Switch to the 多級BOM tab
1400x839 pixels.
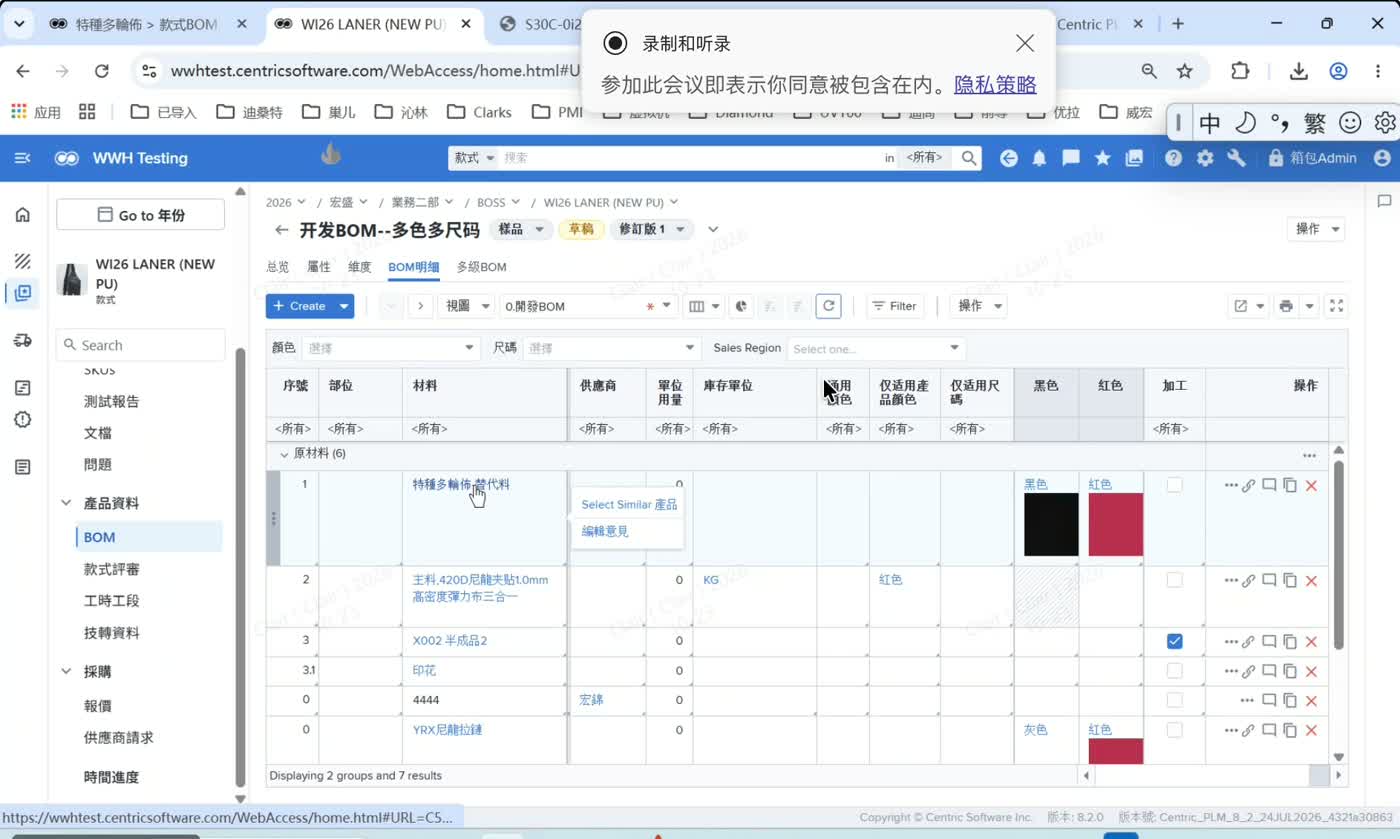coord(481,267)
